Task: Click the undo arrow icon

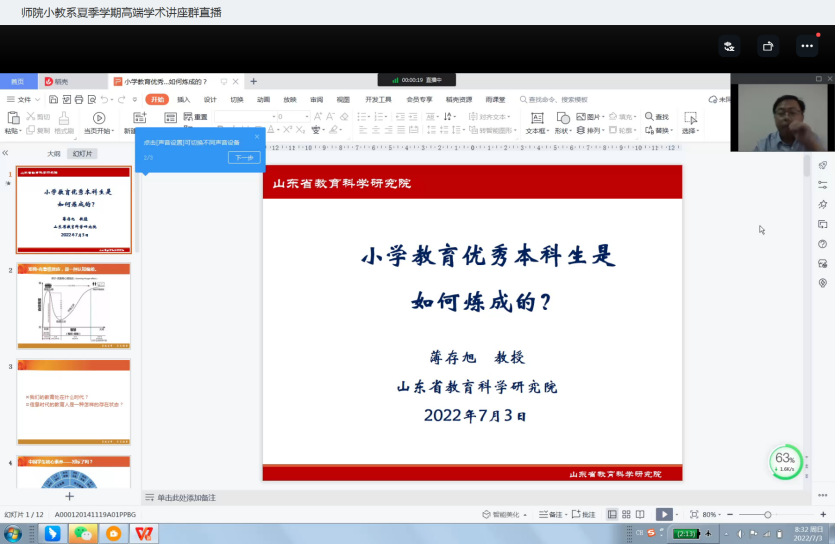Action: tap(104, 100)
